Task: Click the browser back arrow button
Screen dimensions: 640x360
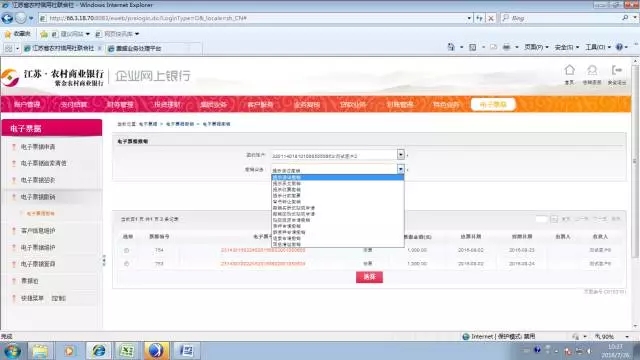Action: tap(7, 18)
